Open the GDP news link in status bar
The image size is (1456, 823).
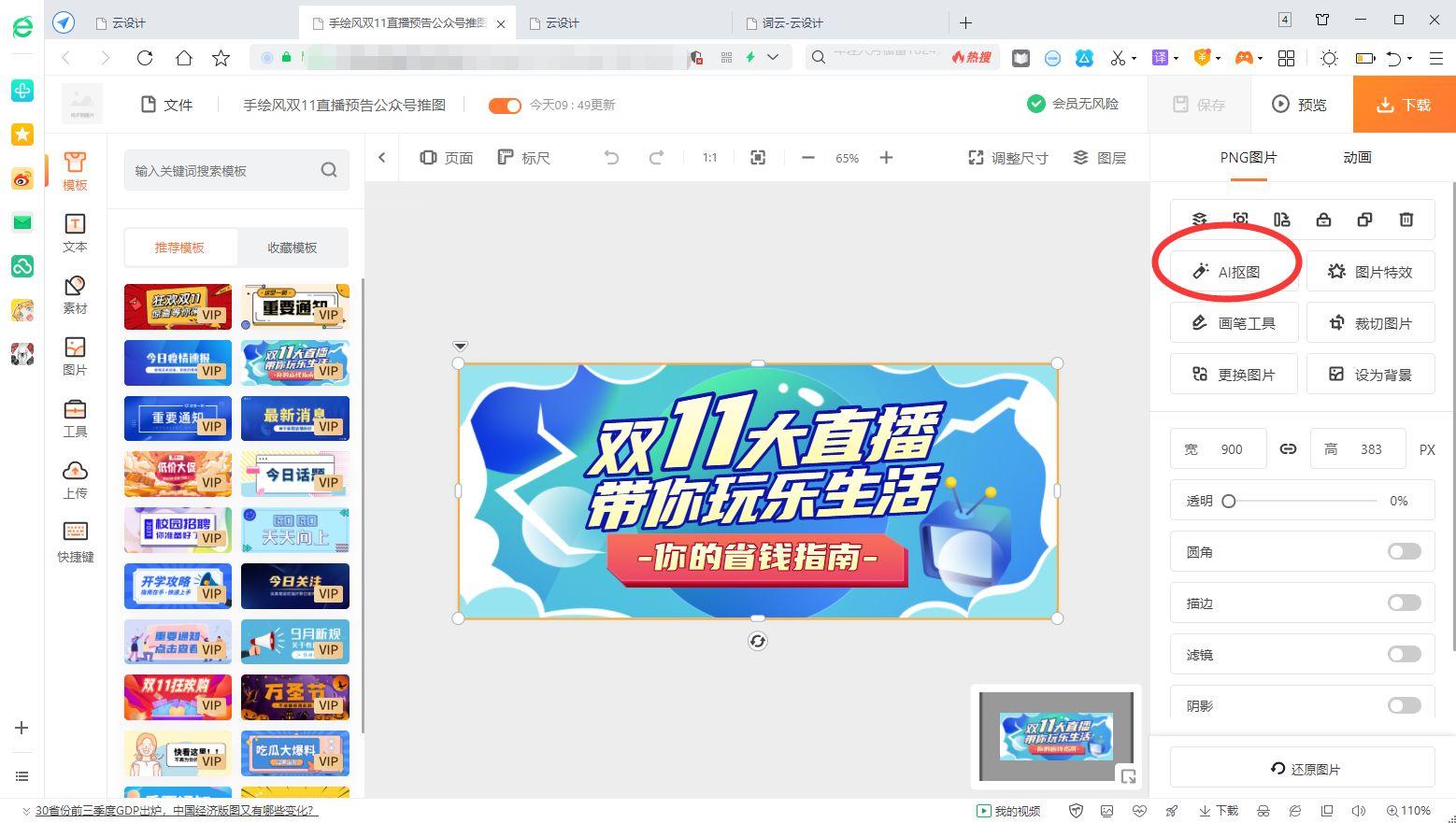pyautogui.click(x=176, y=810)
